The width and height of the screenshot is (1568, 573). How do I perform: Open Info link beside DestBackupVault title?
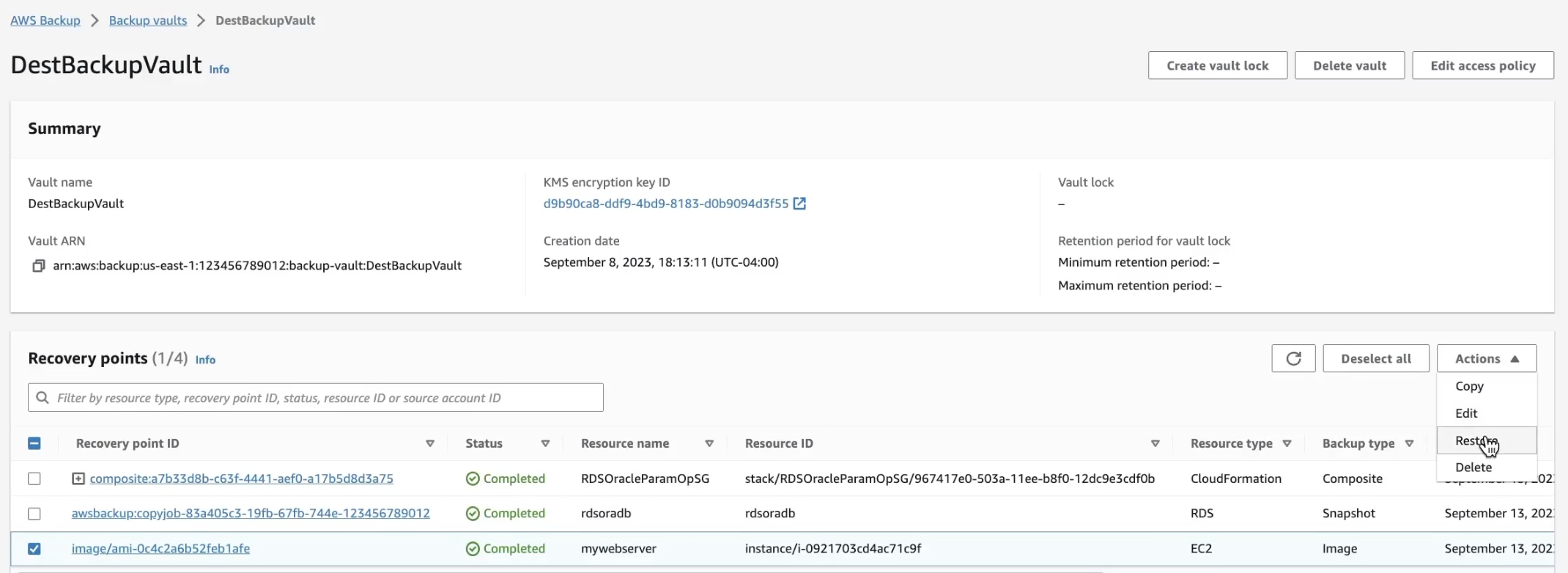coord(219,70)
